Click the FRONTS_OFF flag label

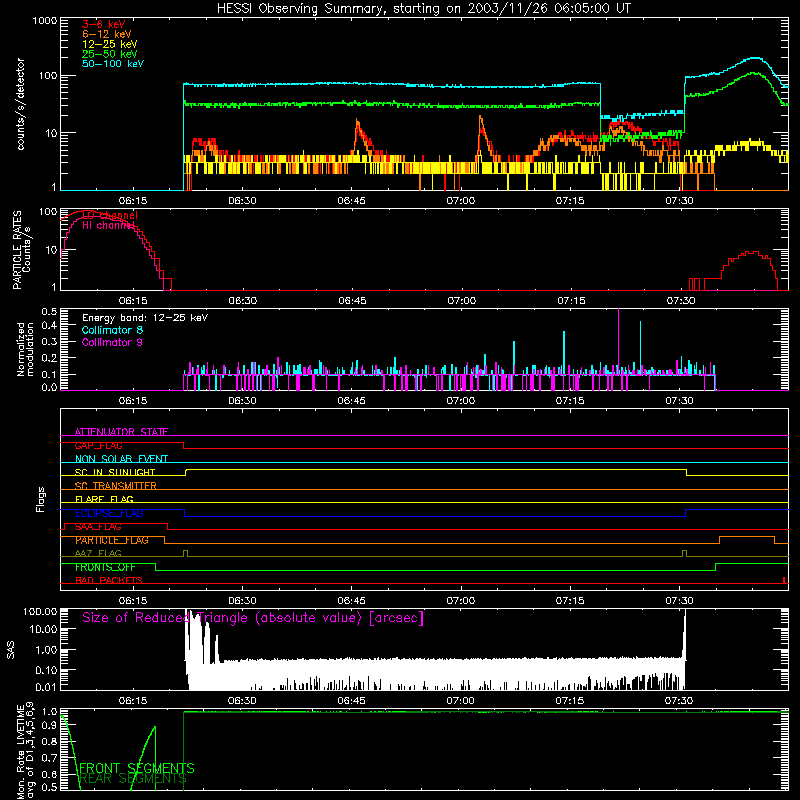(x=105, y=567)
